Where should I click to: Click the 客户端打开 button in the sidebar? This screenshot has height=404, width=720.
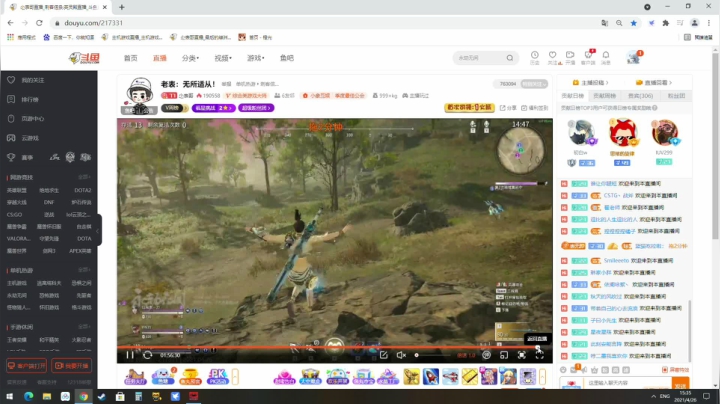pos(27,365)
